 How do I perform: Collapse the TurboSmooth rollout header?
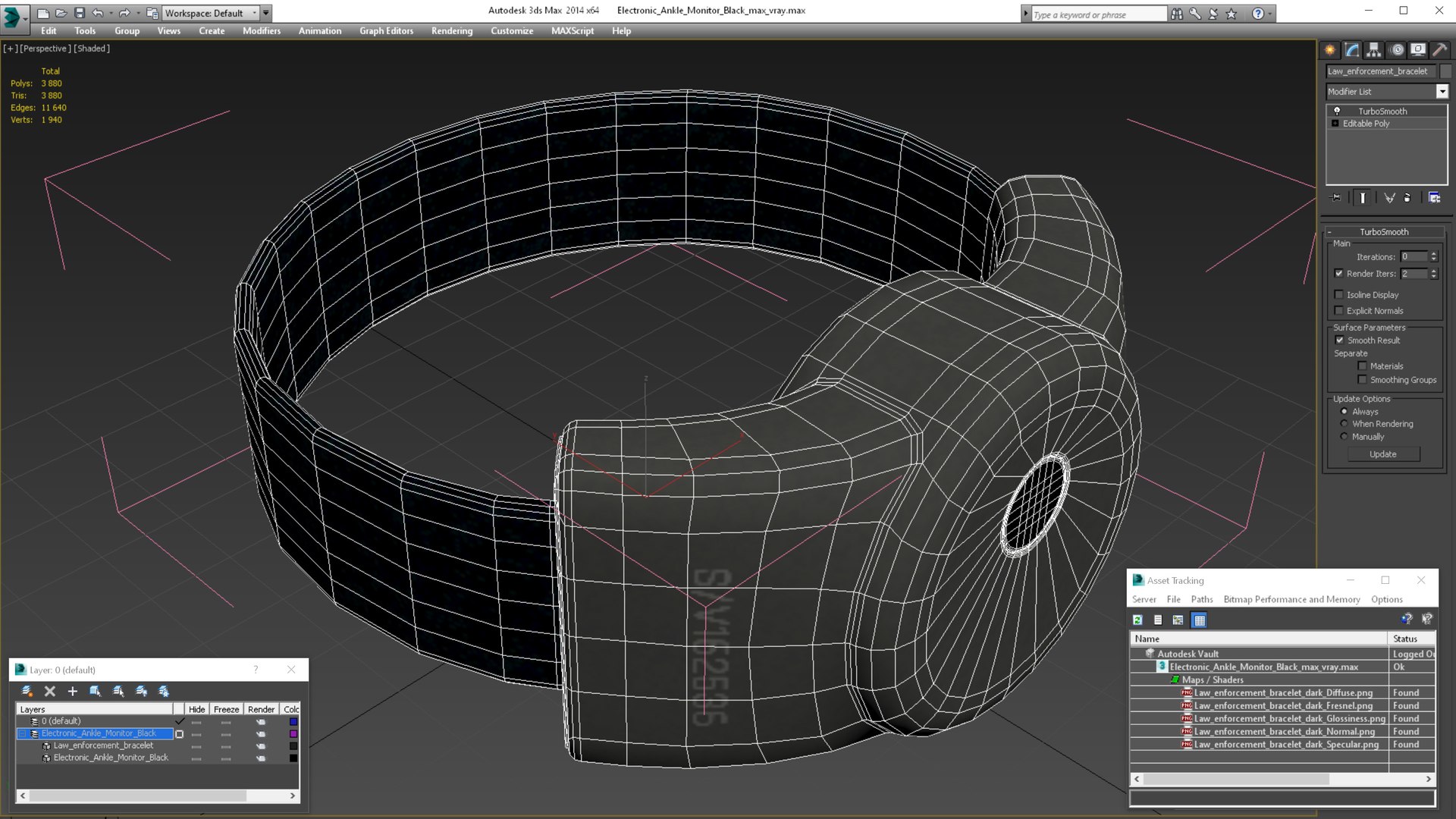click(x=1383, y=231)
